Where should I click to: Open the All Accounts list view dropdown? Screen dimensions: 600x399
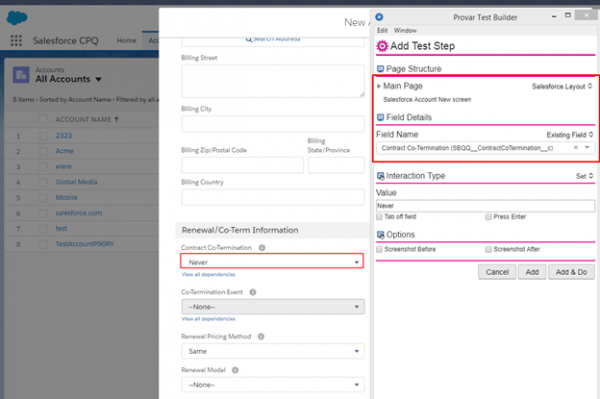(98, 79)
